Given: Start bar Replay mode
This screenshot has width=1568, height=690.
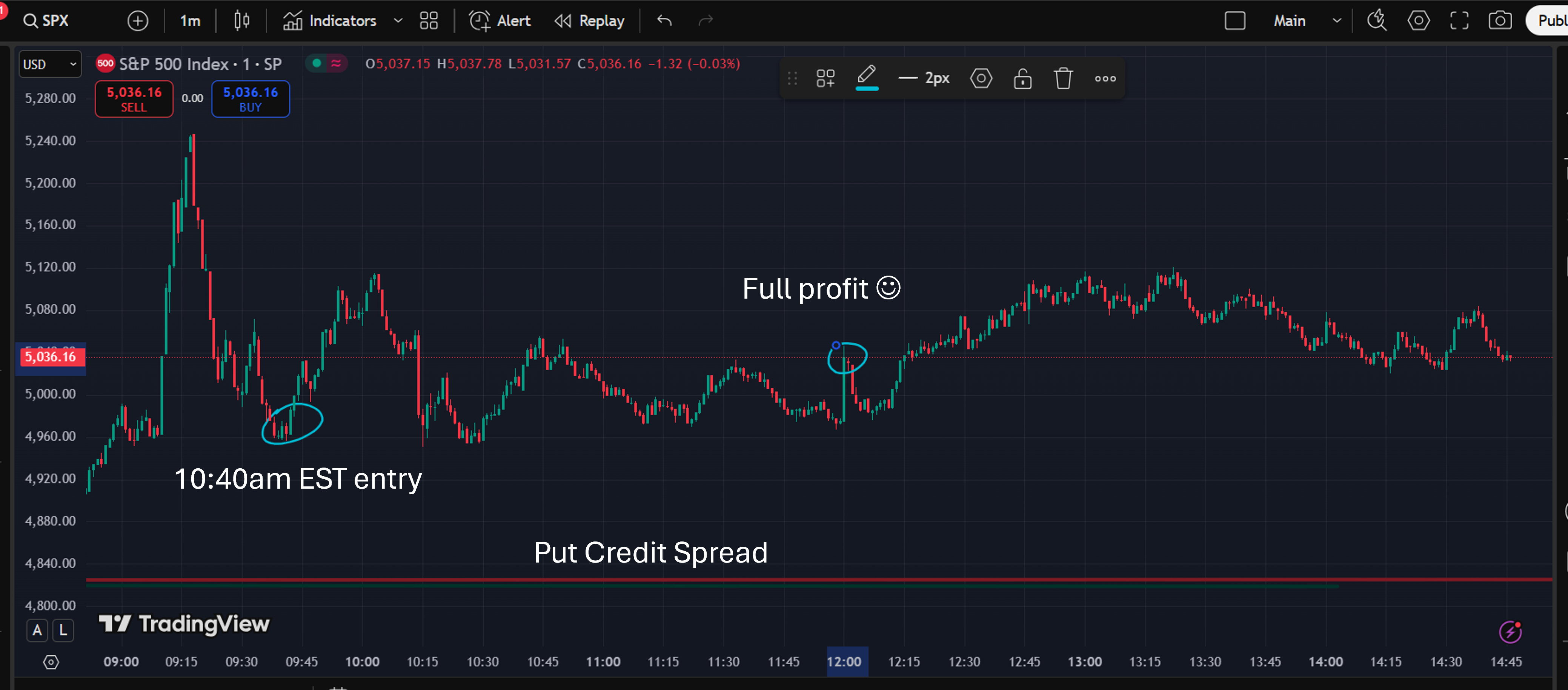Looking at the screenshot, I should 589,21.
